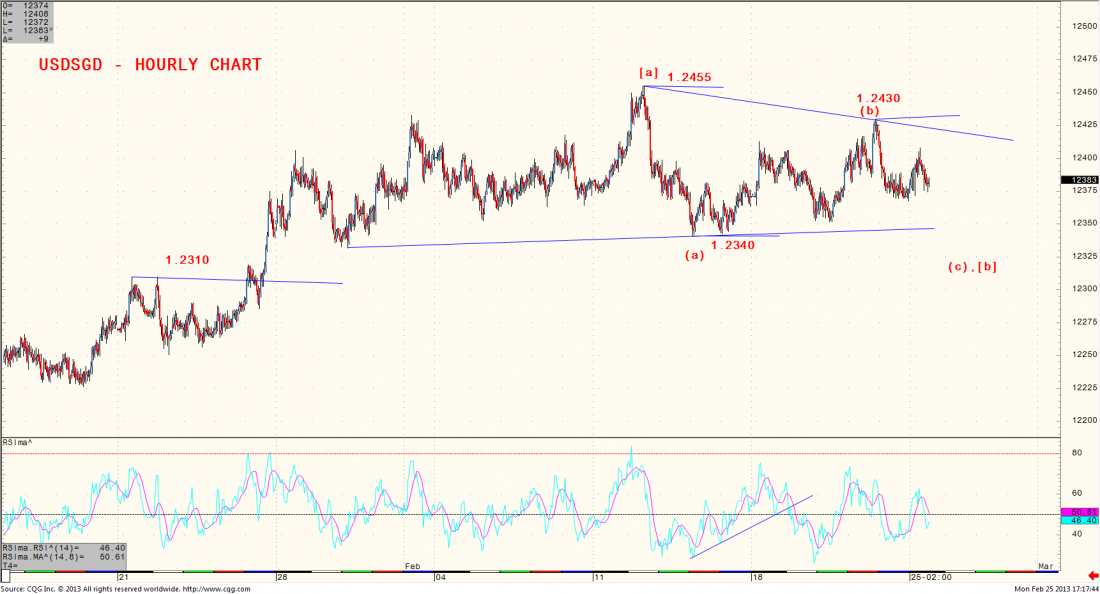
Task: Click the RSI value tag 46.40
Action: (x=1078, y=522)
